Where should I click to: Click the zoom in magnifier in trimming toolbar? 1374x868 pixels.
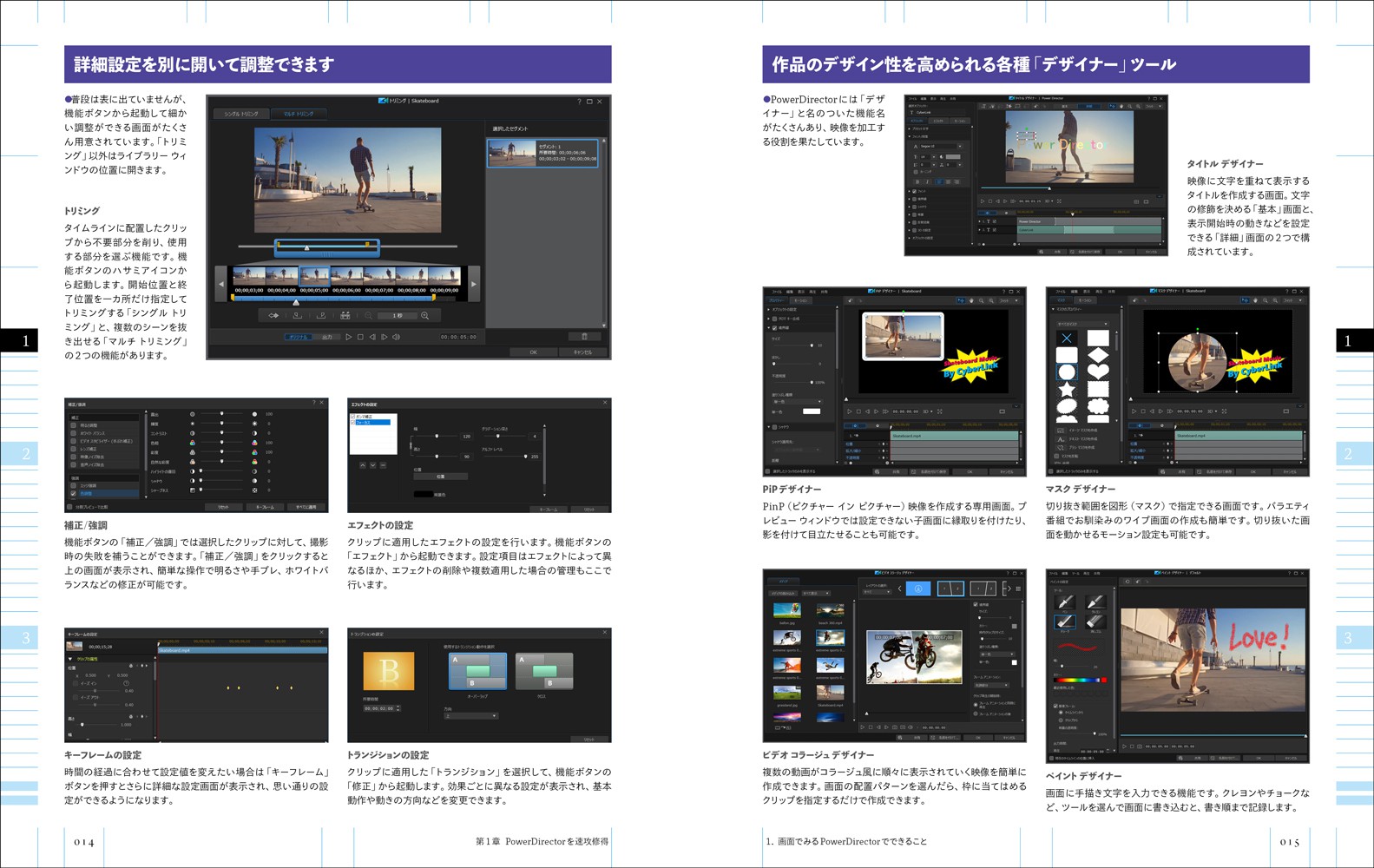[x=424, y=316]
